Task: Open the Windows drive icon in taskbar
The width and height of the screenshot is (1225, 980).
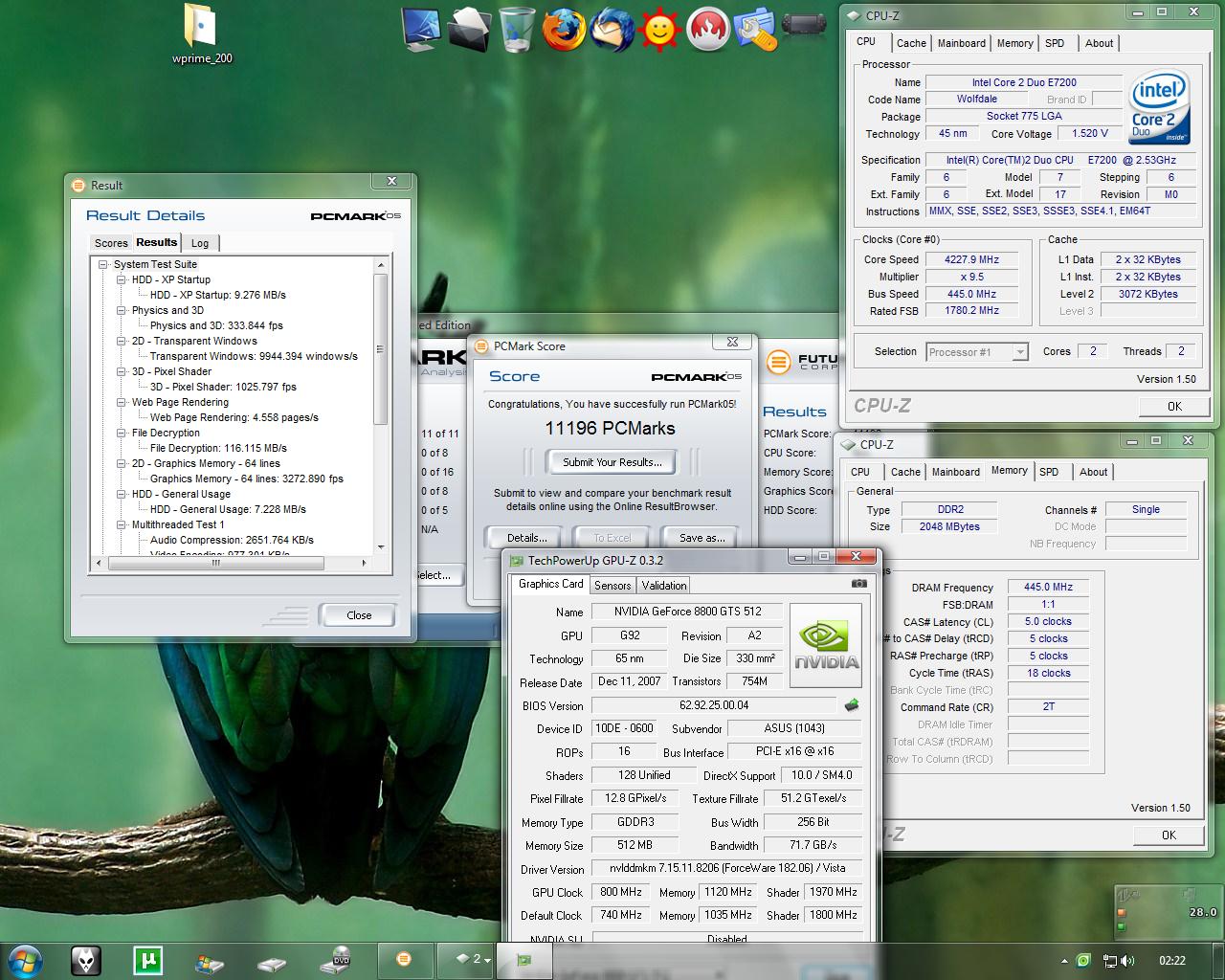Action: 210,961
